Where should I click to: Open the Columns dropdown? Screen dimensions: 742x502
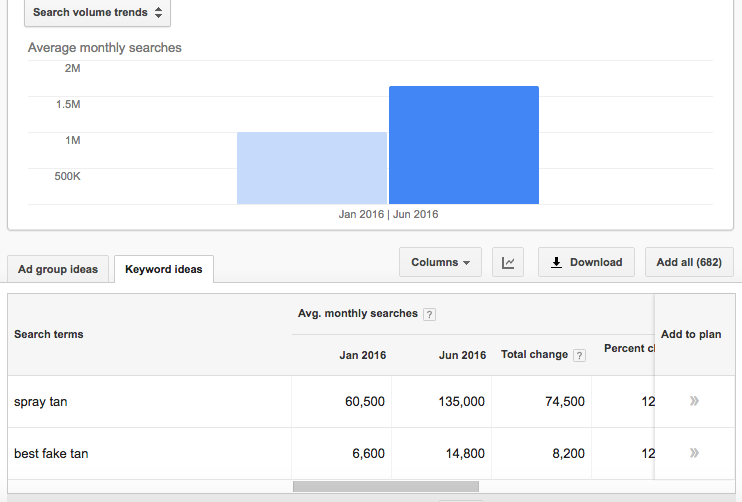click(x=440, y=262)
